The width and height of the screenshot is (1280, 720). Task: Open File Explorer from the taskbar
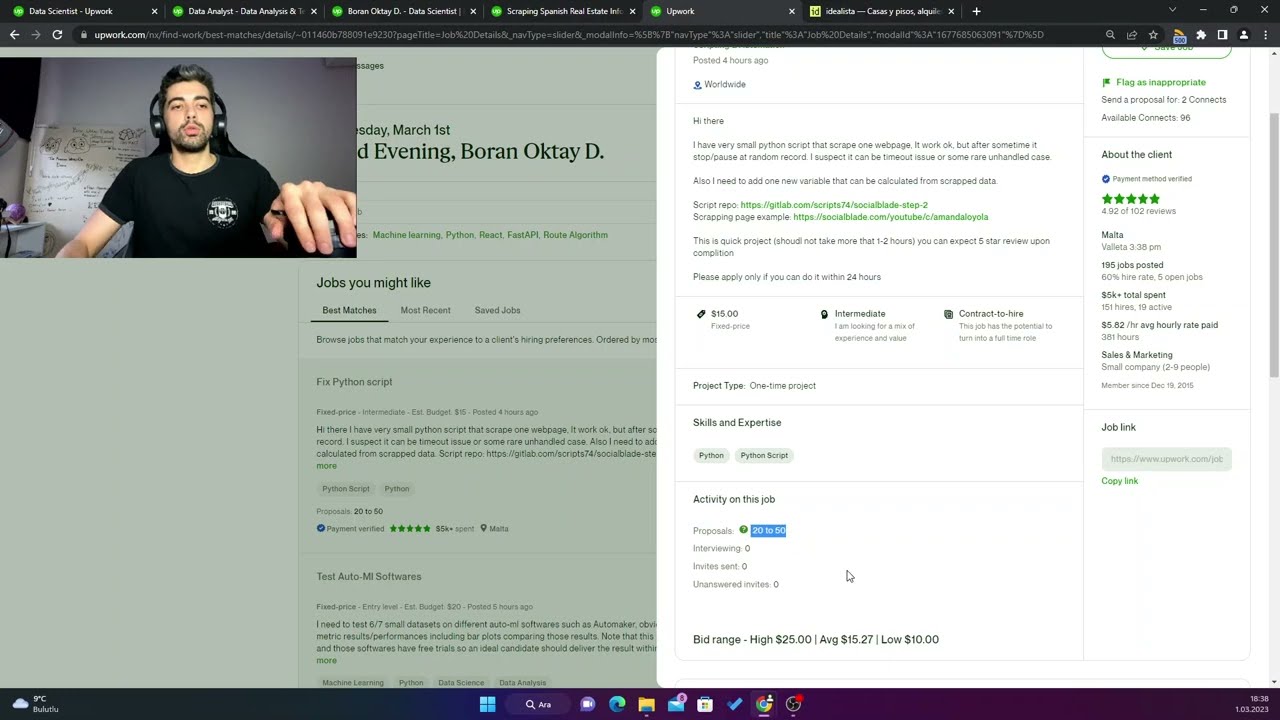646,704
